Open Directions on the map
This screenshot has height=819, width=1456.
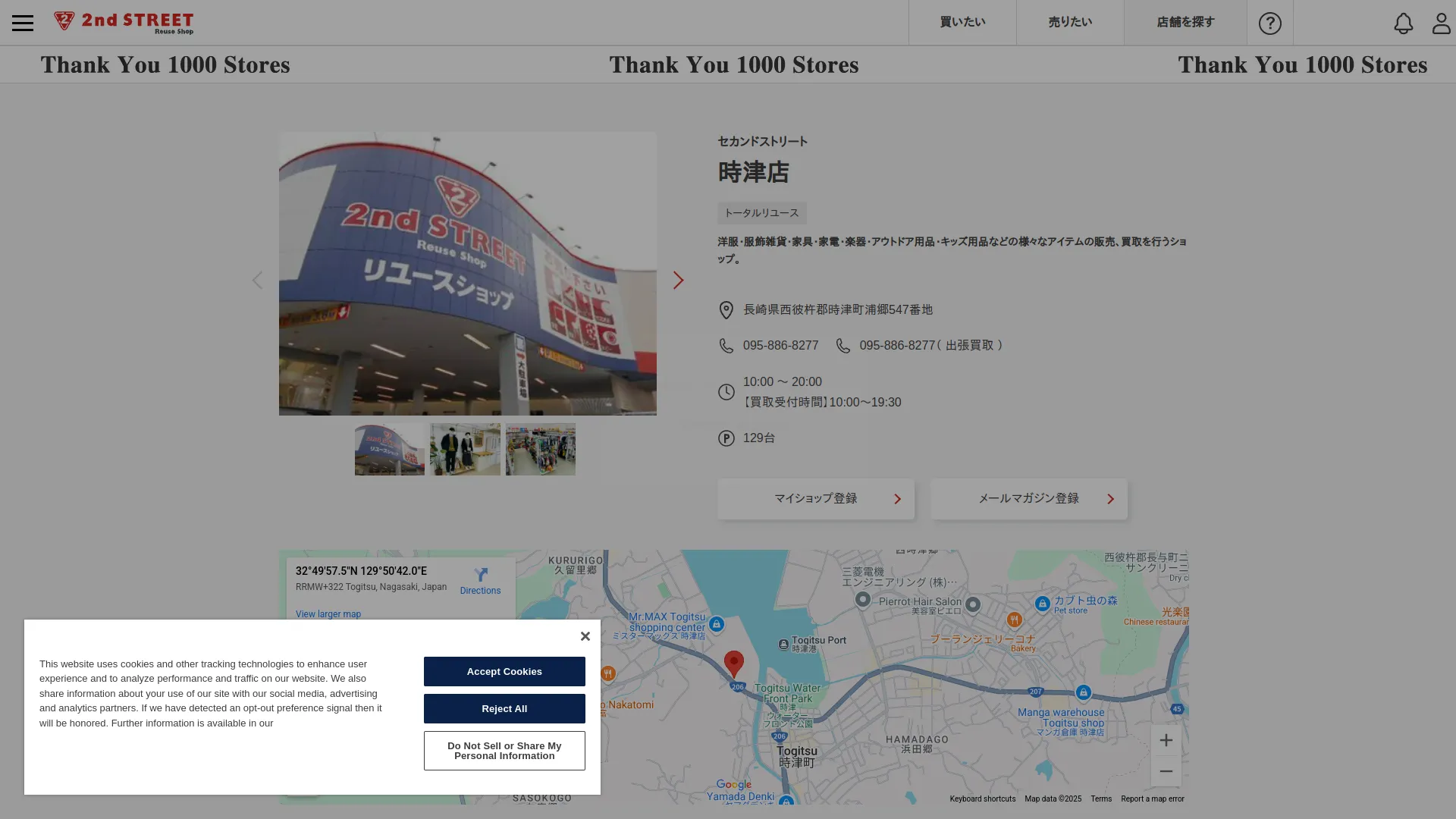(x=480, y=581)
